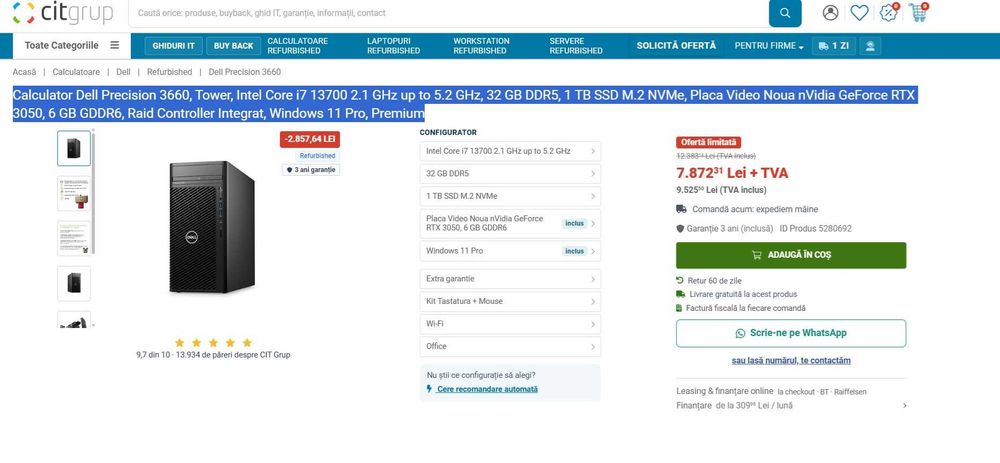Click 13.934 de păreri despre CIT Grup text
Screen dimensions: 1000x463
233,355
